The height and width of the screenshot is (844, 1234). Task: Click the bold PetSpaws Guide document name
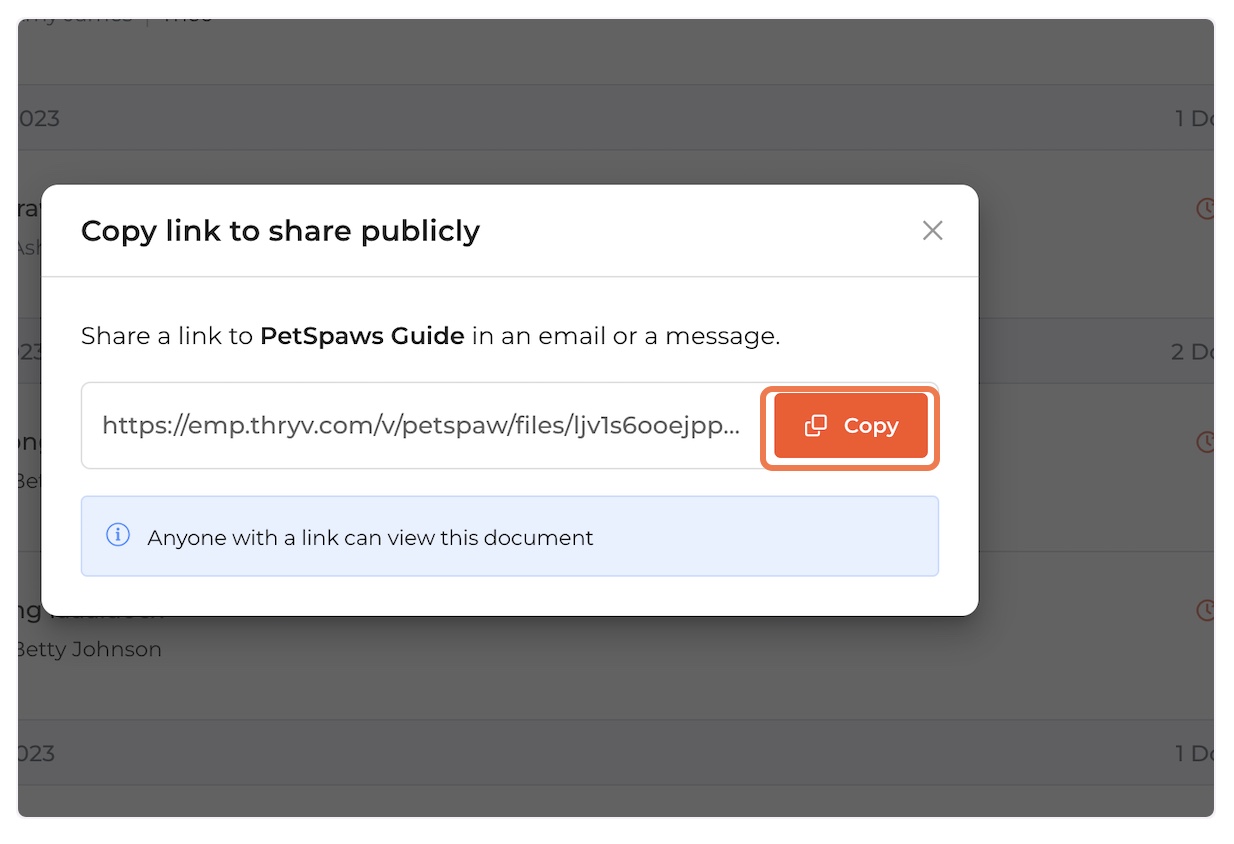(362, 336)
